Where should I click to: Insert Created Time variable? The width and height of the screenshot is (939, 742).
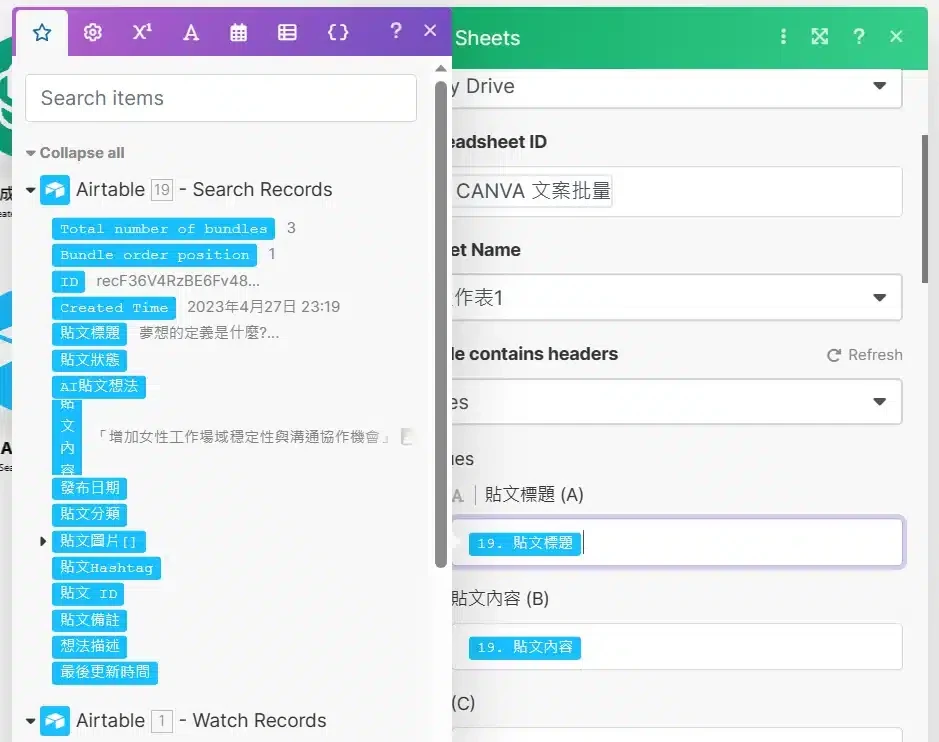[114, 308]
